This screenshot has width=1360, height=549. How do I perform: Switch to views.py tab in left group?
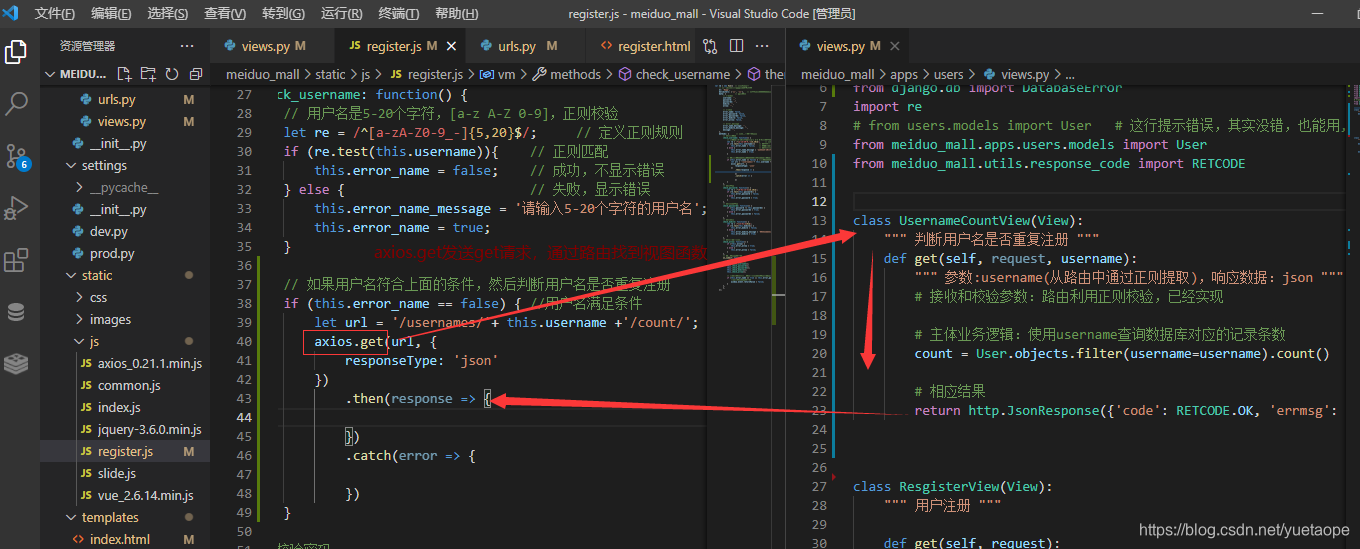coord(274,46)
